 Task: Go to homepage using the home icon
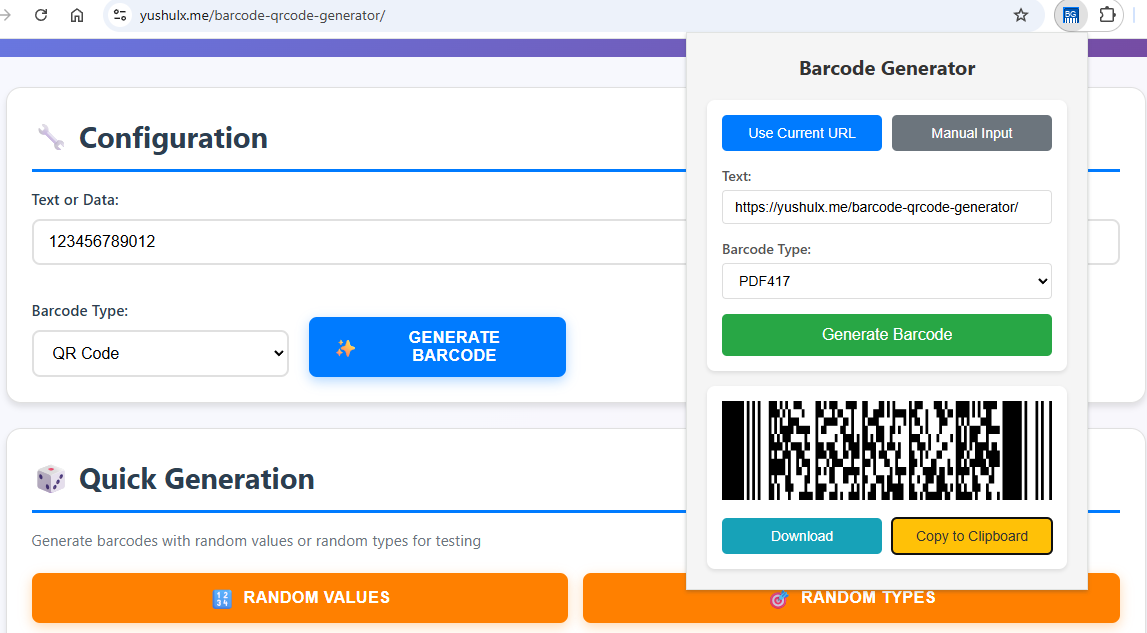77,15
